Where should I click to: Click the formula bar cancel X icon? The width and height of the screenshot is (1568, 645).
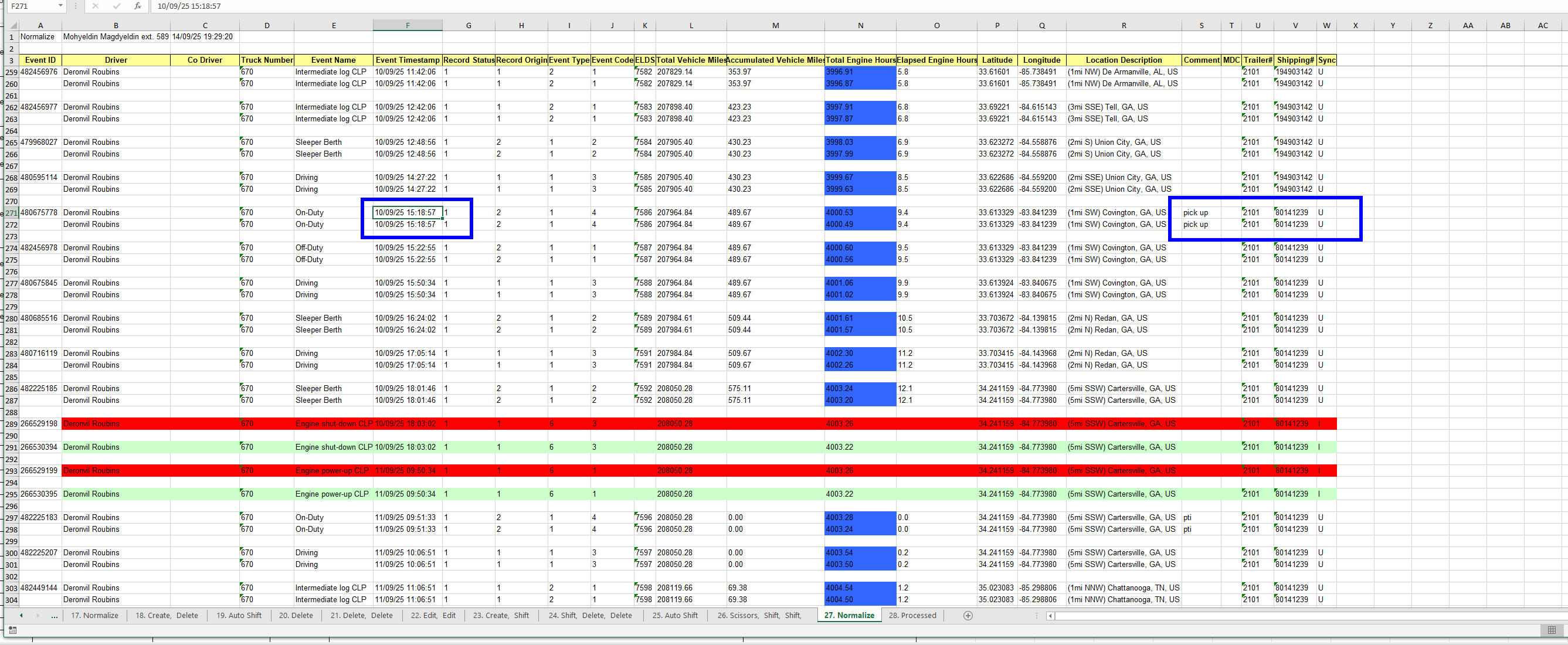click(x=96, y=6)
